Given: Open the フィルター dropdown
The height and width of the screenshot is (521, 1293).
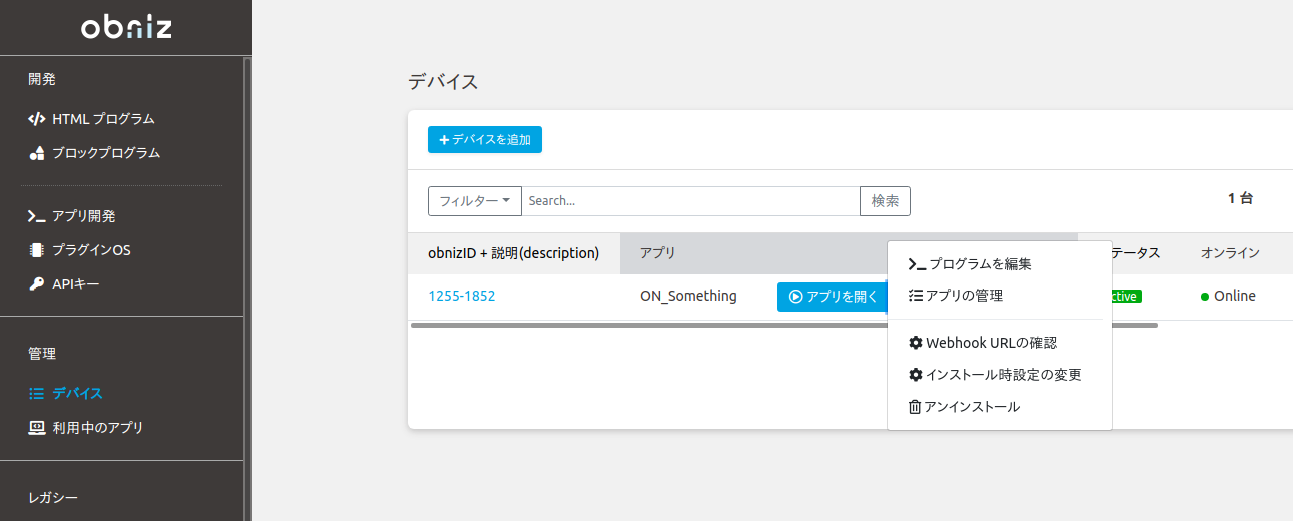Looking at the screenshot, I should coord(474,201).
